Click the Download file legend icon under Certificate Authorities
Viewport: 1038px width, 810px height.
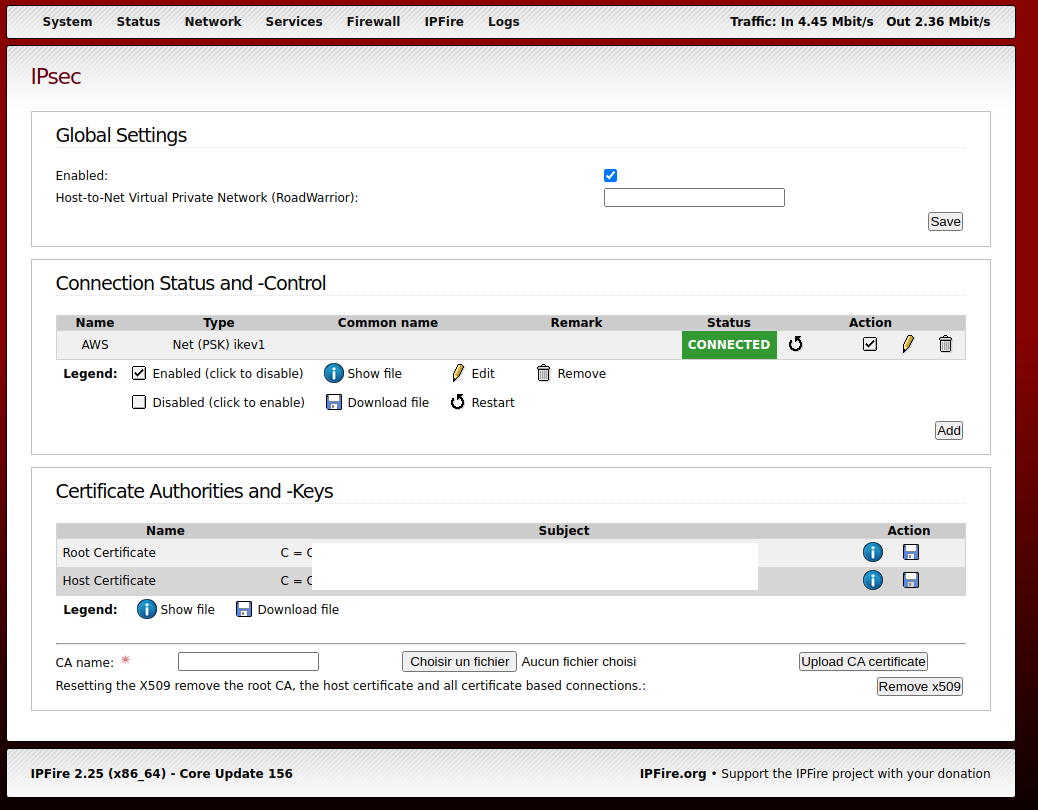[x=244, y=609]
